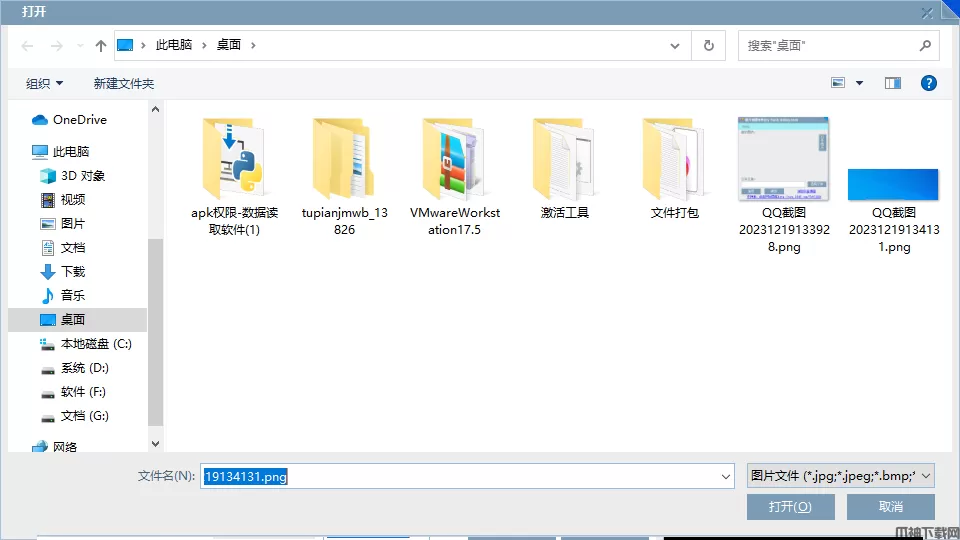Open recent locations dropdown arrow
The width and height of the screenshot is (960, 540).
tap(80, 46)
